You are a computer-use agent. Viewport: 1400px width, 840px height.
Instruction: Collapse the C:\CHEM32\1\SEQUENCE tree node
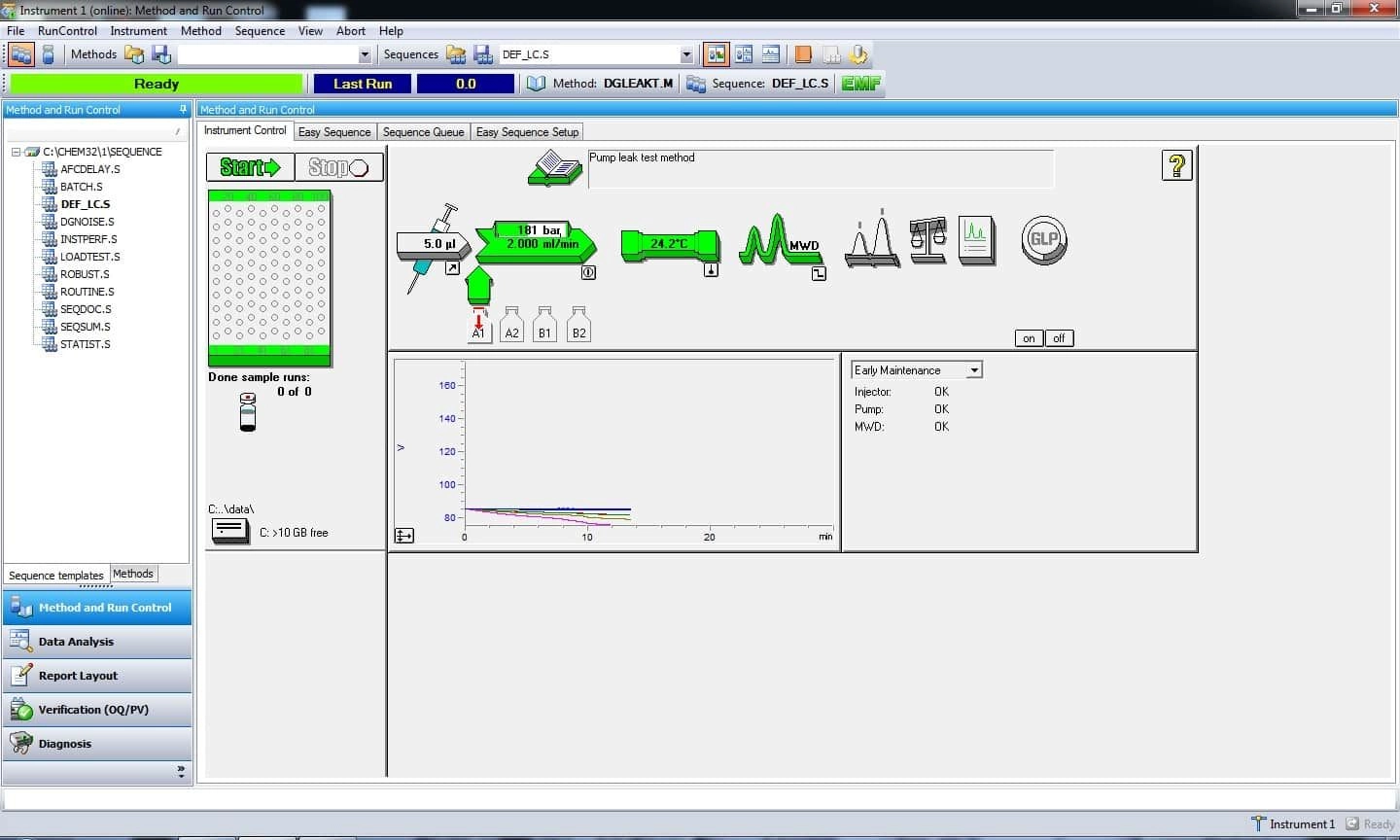pos(16,153)
